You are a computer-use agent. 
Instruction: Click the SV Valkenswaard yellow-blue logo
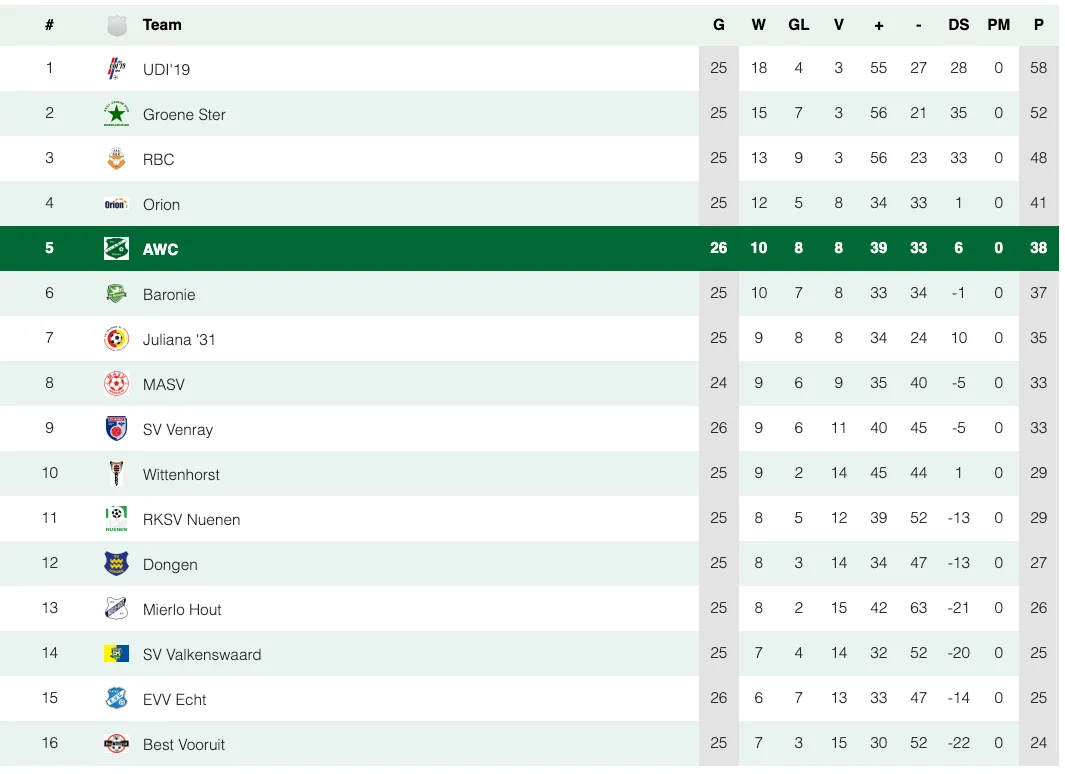[x=117, y=654]
